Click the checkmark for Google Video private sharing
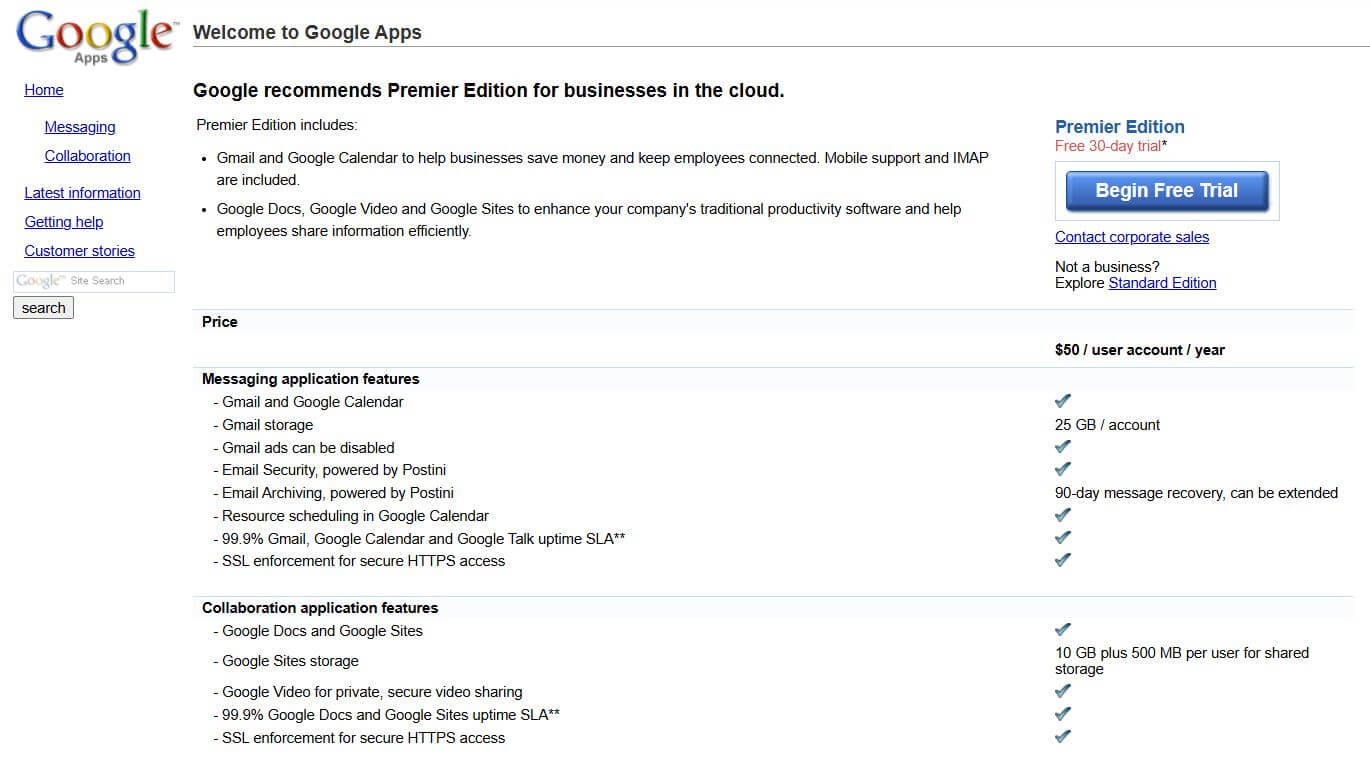The image size is (1370, 767). tap(1062, 690)
